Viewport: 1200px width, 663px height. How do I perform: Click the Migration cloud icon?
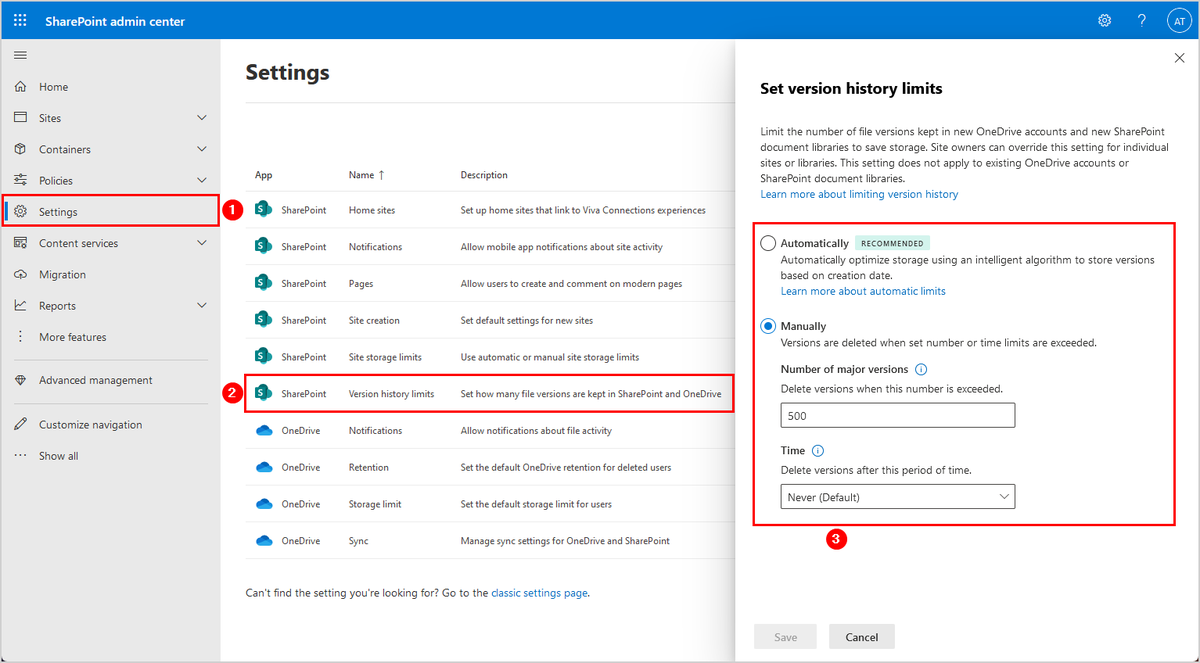click(20, 274)
